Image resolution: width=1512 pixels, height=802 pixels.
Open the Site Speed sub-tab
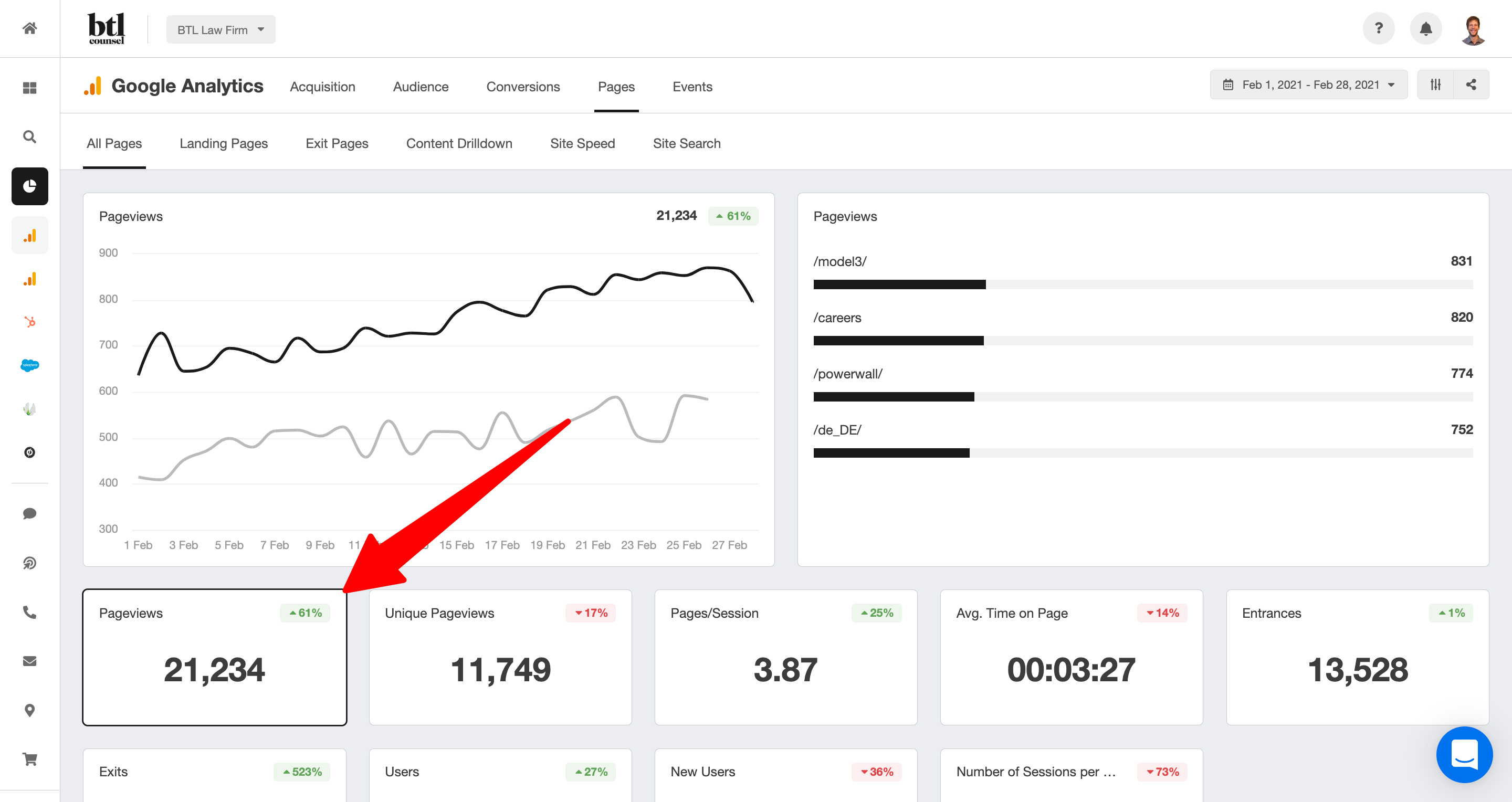(x=582, y=144)
